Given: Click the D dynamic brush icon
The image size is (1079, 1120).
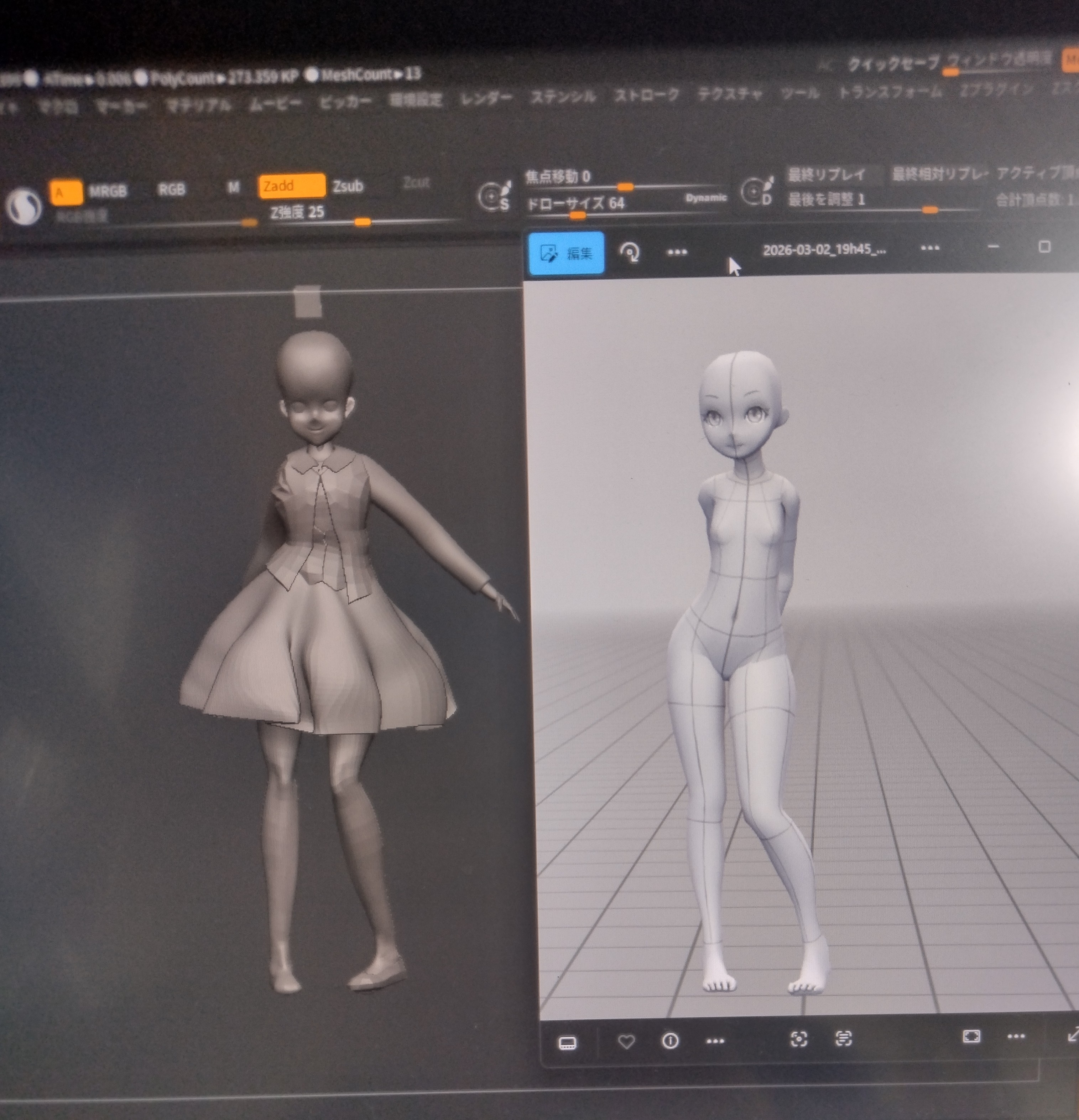Looking at the screenshot, I should pyautogui.click(x=757, y=191).
